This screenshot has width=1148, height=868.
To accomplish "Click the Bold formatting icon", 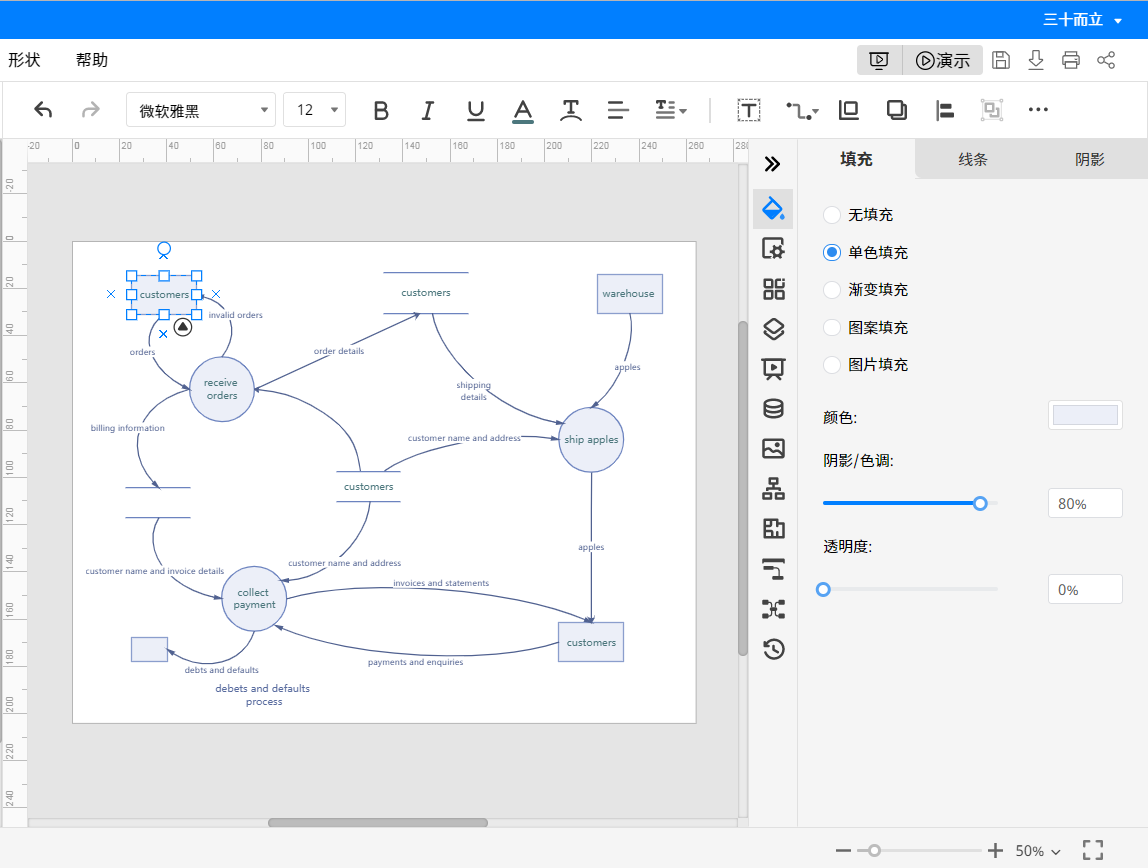I will point(380,111).
